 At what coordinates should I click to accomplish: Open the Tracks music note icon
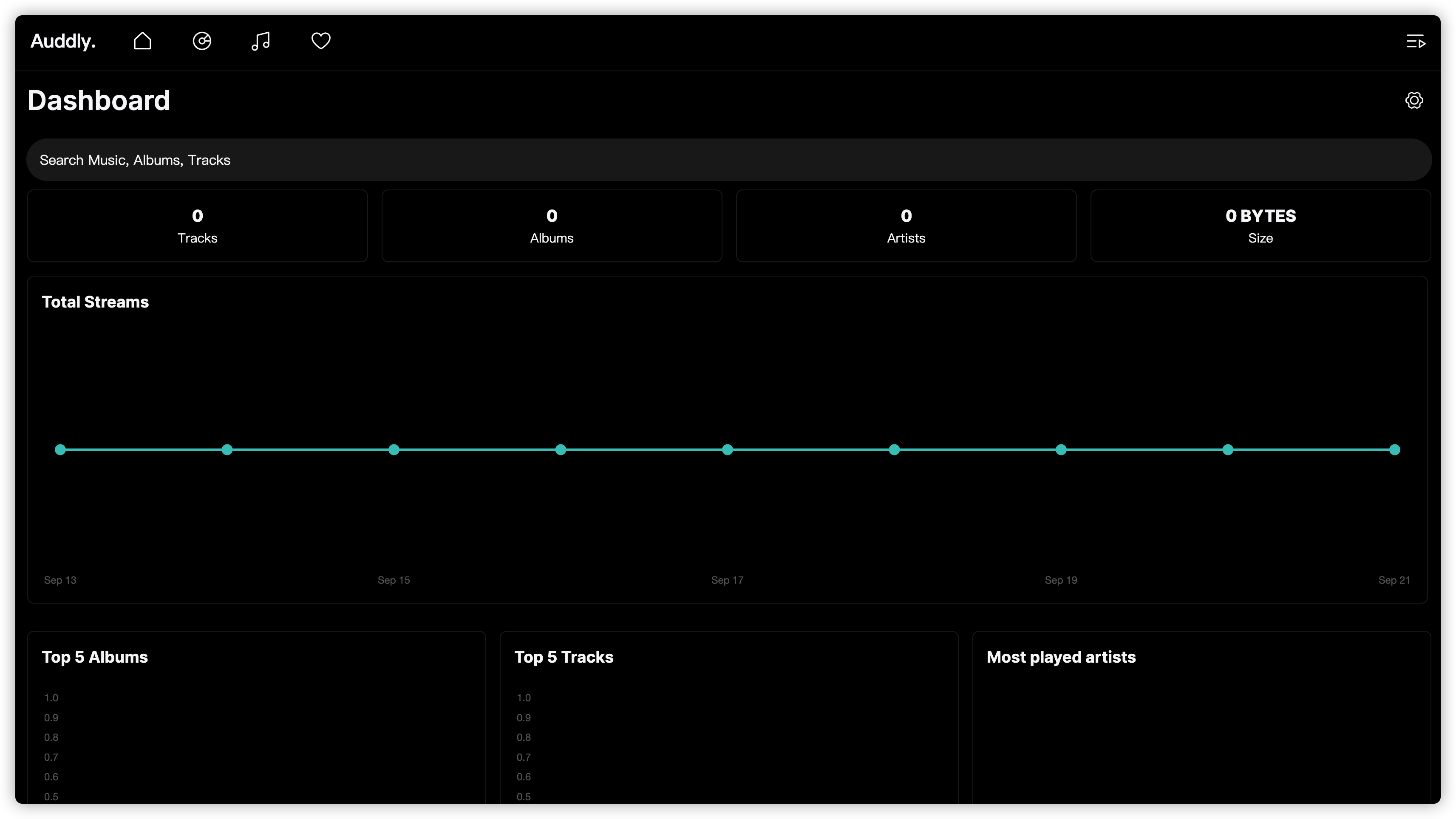(261, 41)
